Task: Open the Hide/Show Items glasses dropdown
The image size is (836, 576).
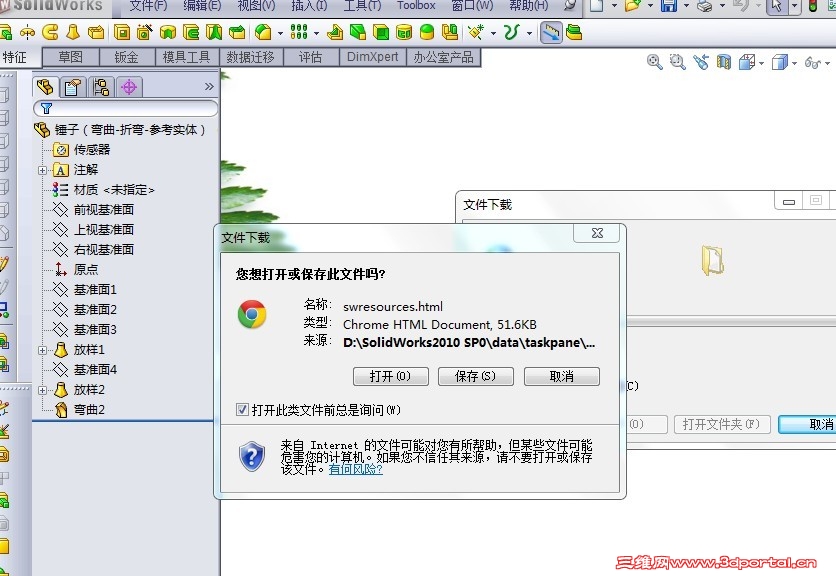Action: 827,63
